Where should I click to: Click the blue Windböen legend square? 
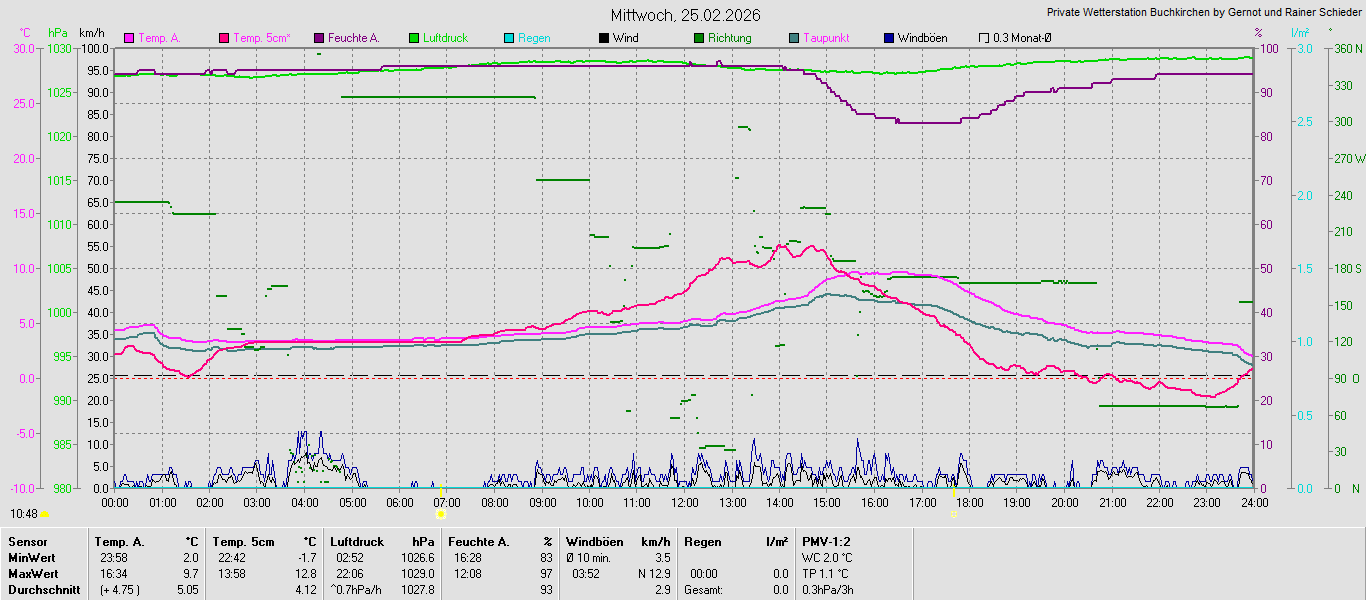pos(889,38)
